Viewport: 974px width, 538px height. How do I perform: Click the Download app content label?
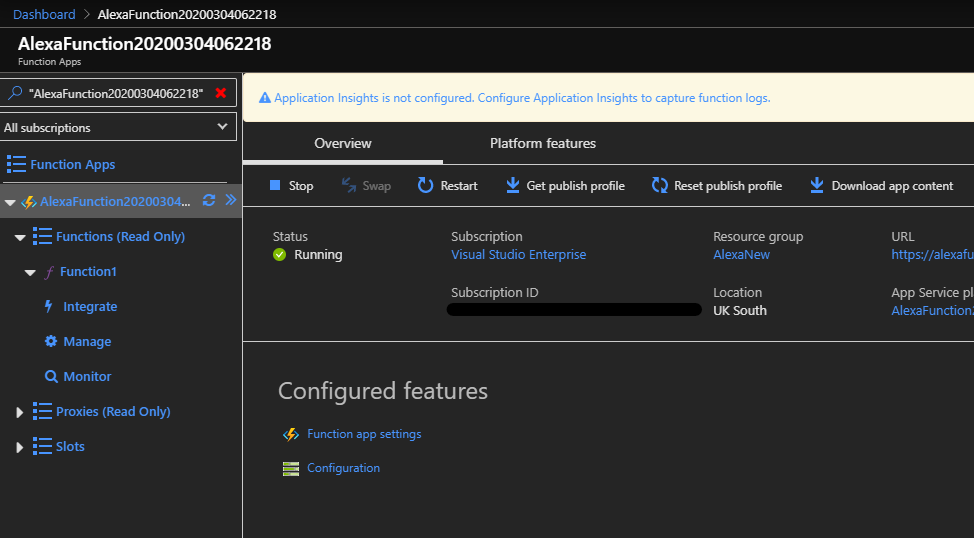(892, 186)
